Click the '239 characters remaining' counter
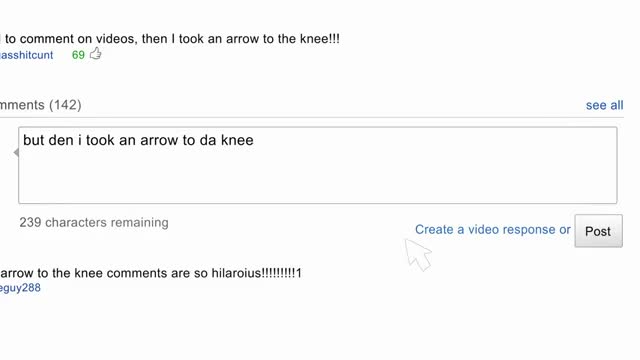This screenshot has height=360, width=640. click(x=94, y=222)
